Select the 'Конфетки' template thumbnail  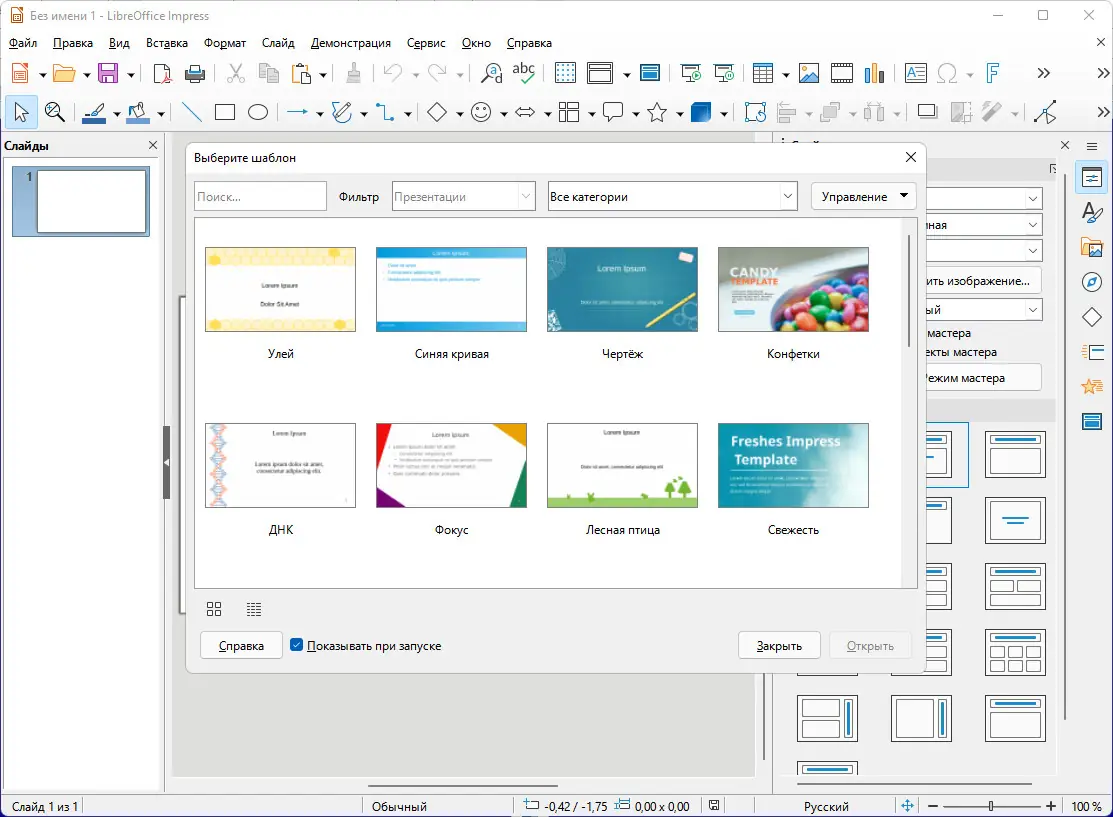click(x=793, y=290)
